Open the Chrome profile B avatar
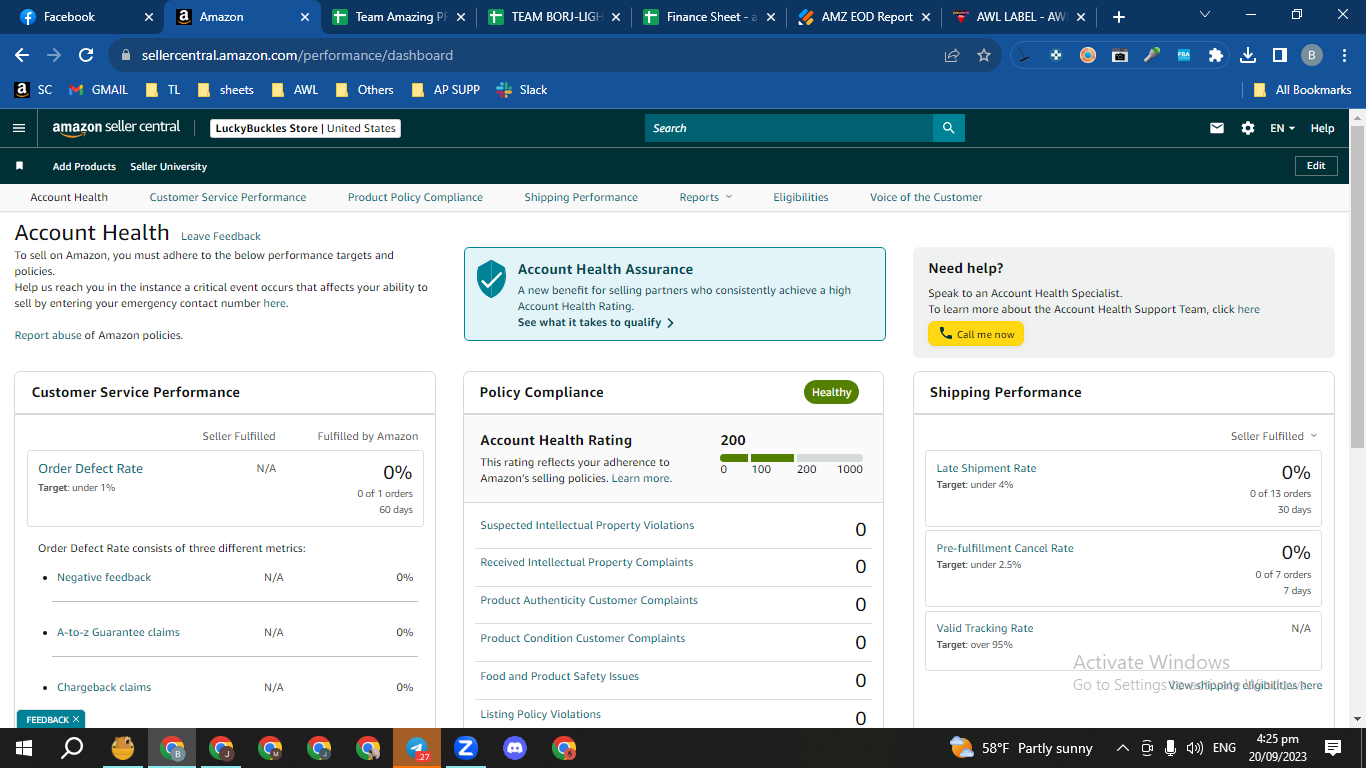 tap(1312, 55)
